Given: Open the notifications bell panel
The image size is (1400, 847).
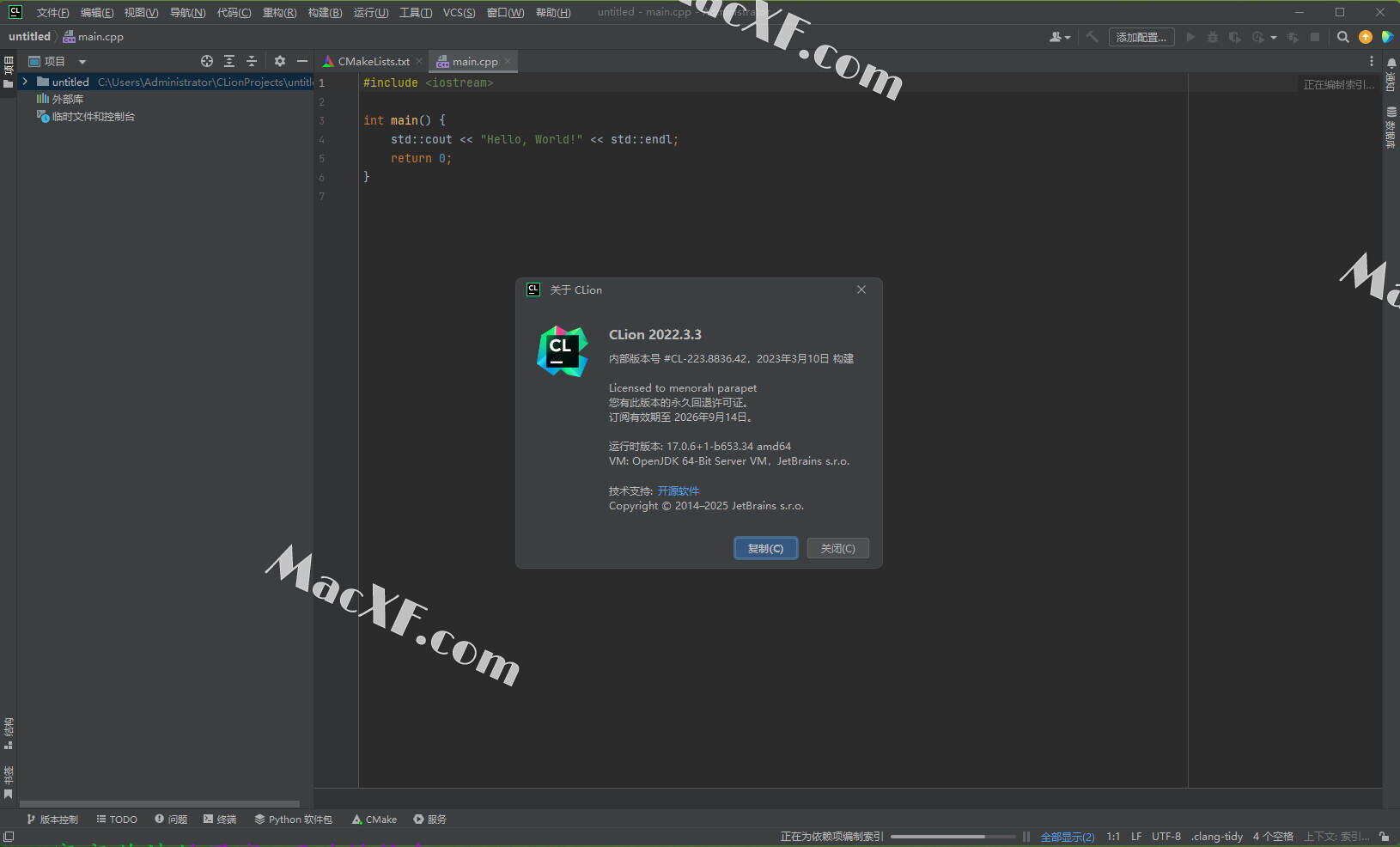Looking at the screenshot, I should click(x=1391, y=73).
